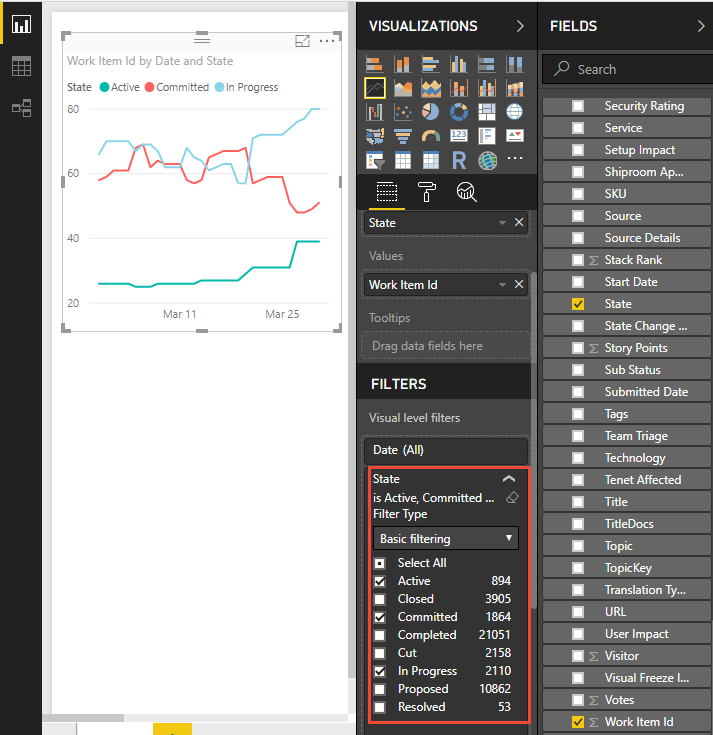713x735 pixels.
Task: Select the Matrix visualization
Action: click(x=431, y=160)
